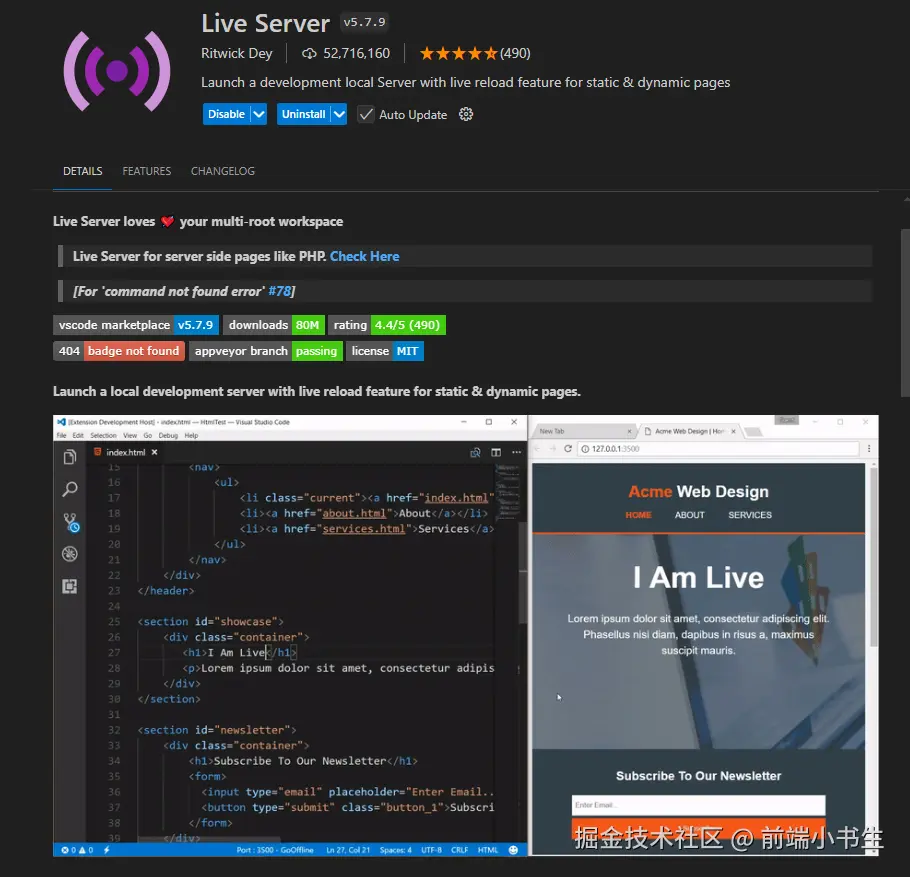The image size is (910, 877).
Task: Open Source Control icon in demo sidebar
Action: 71,522
